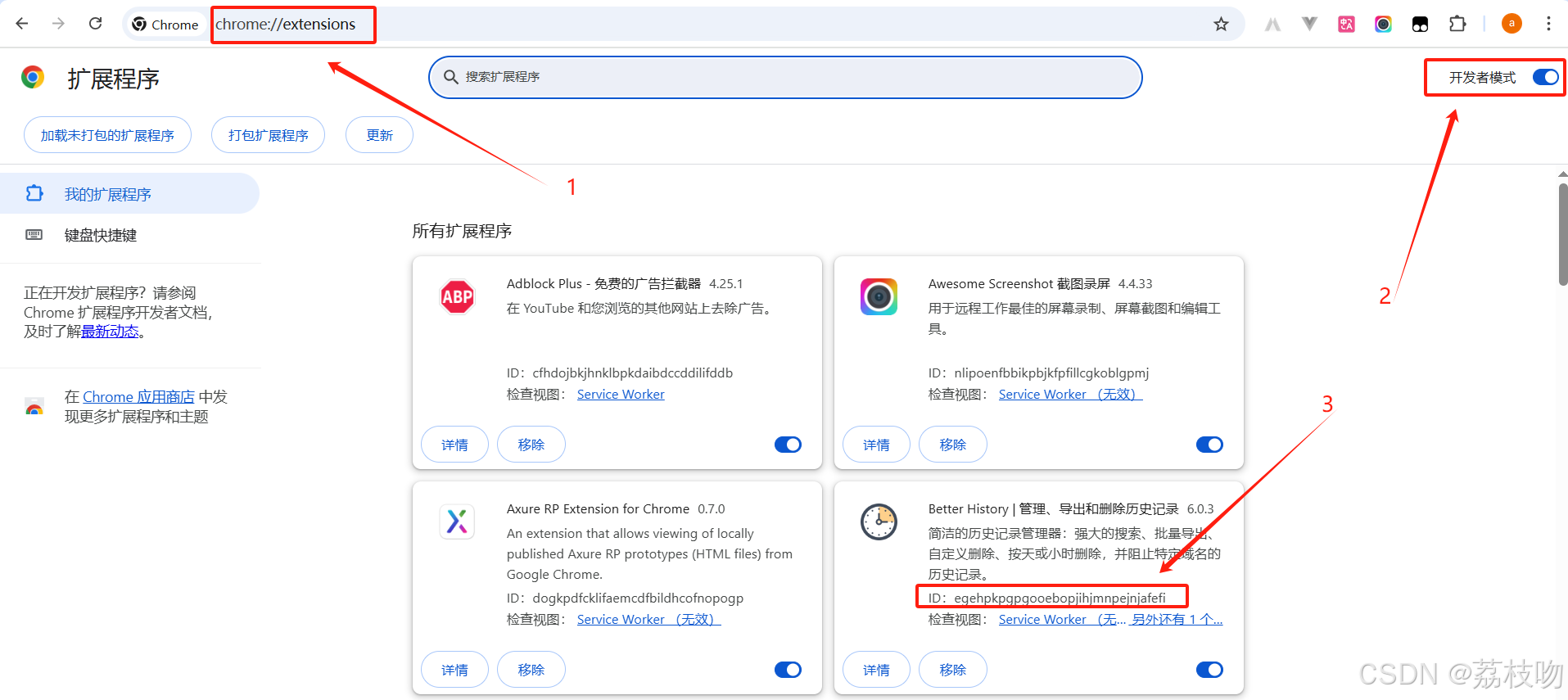Click Adblock Plus version 4.25.1
Screen dimensions: 1568x700
(x=725, y=284)
